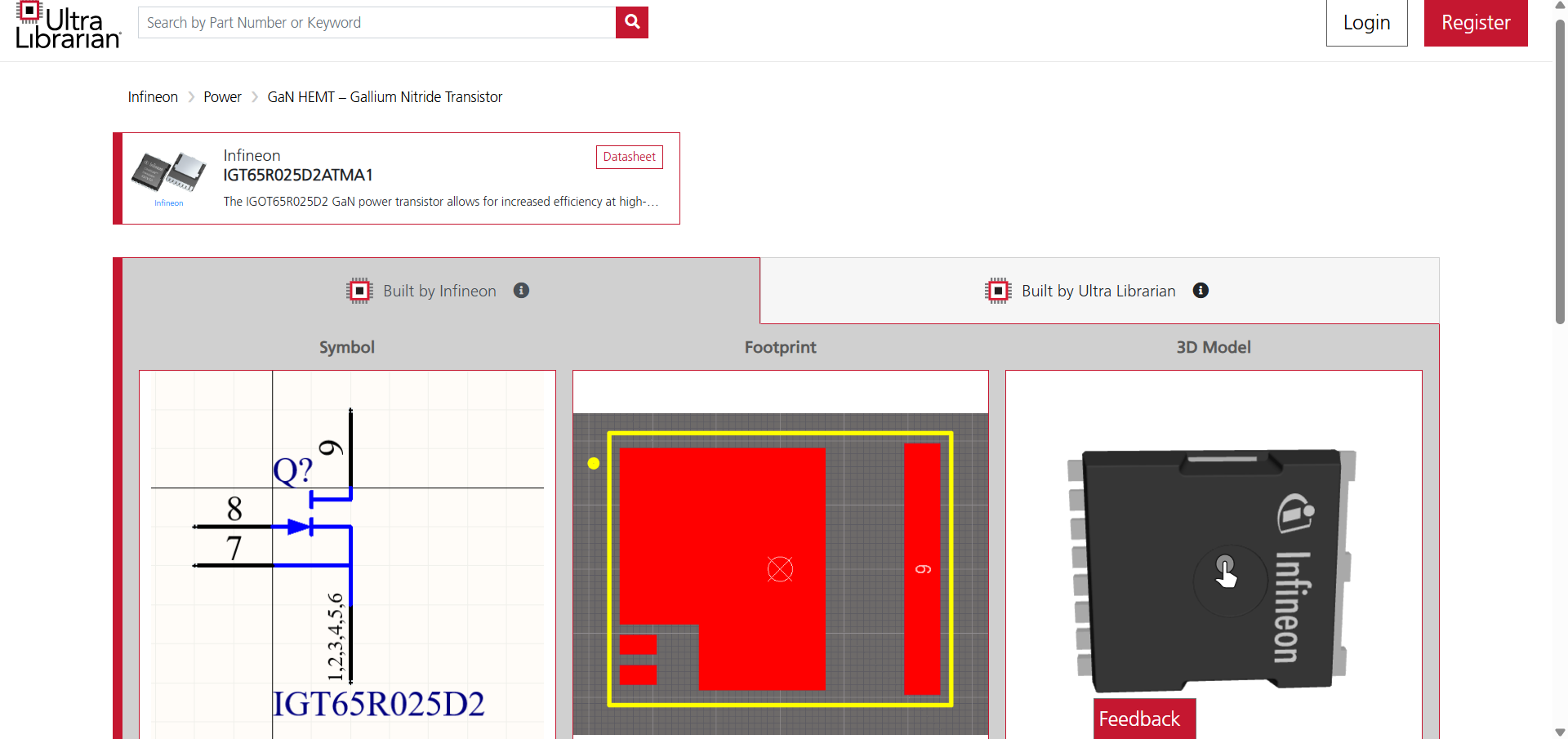
Task: Click info icon beside Built by Infineon
Action: pyautogui.click(x=521, y=291)
